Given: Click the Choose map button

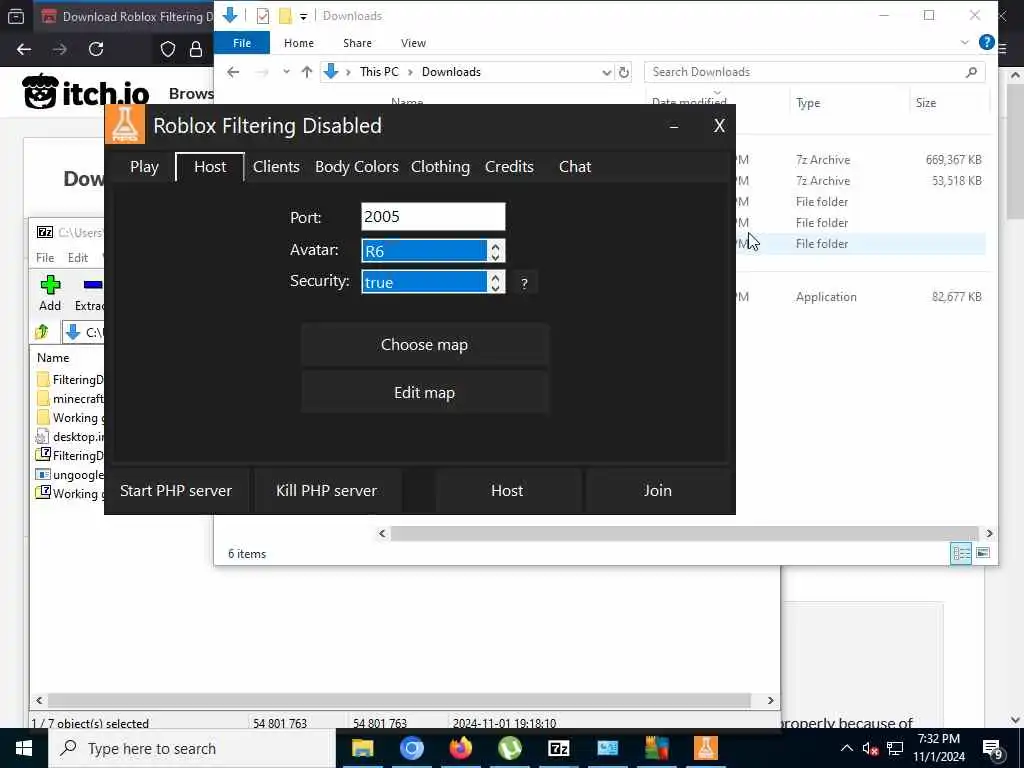Looking at the screenshot, I should click(x=424, y=344).
